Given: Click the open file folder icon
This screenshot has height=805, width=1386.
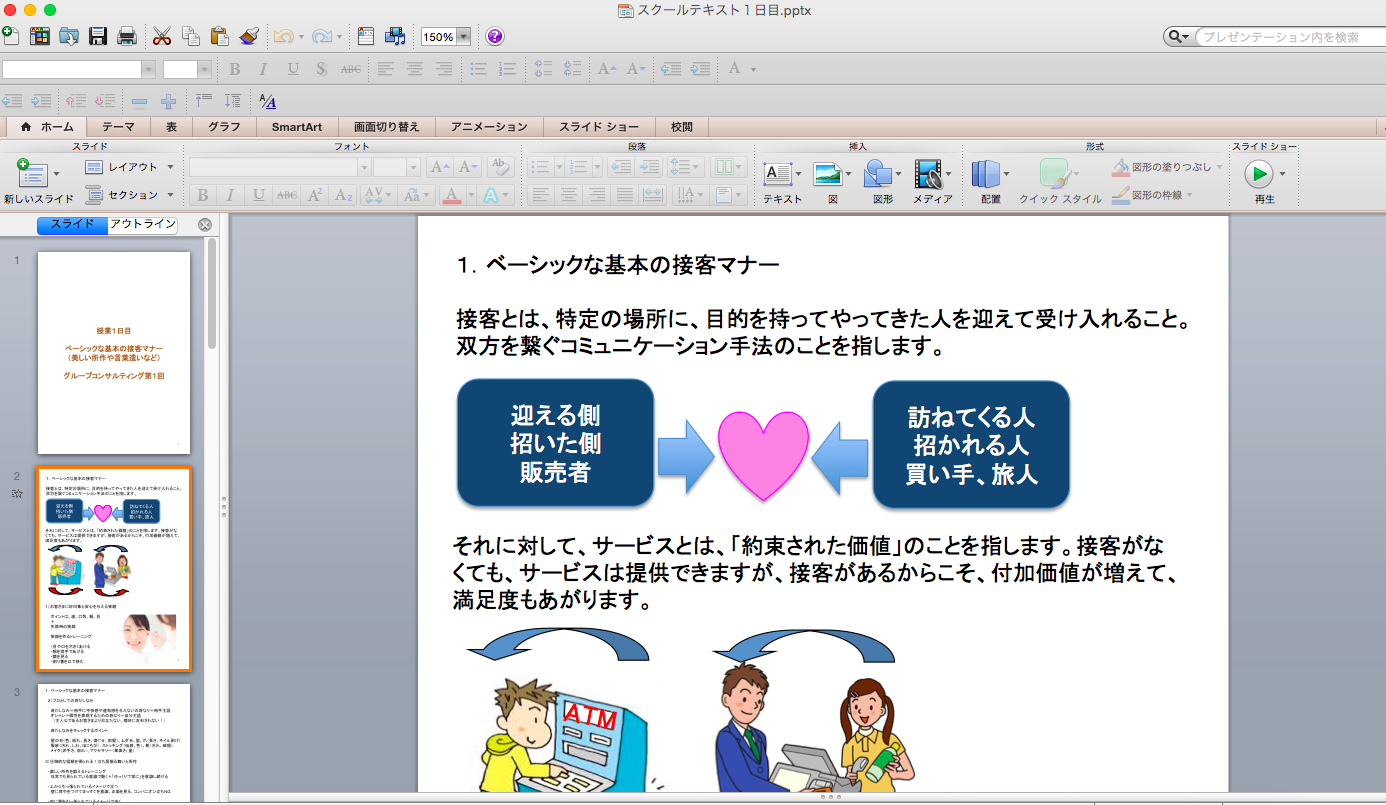Looking at the screenshot, I should pyautogui.click(x=69, y=37).
